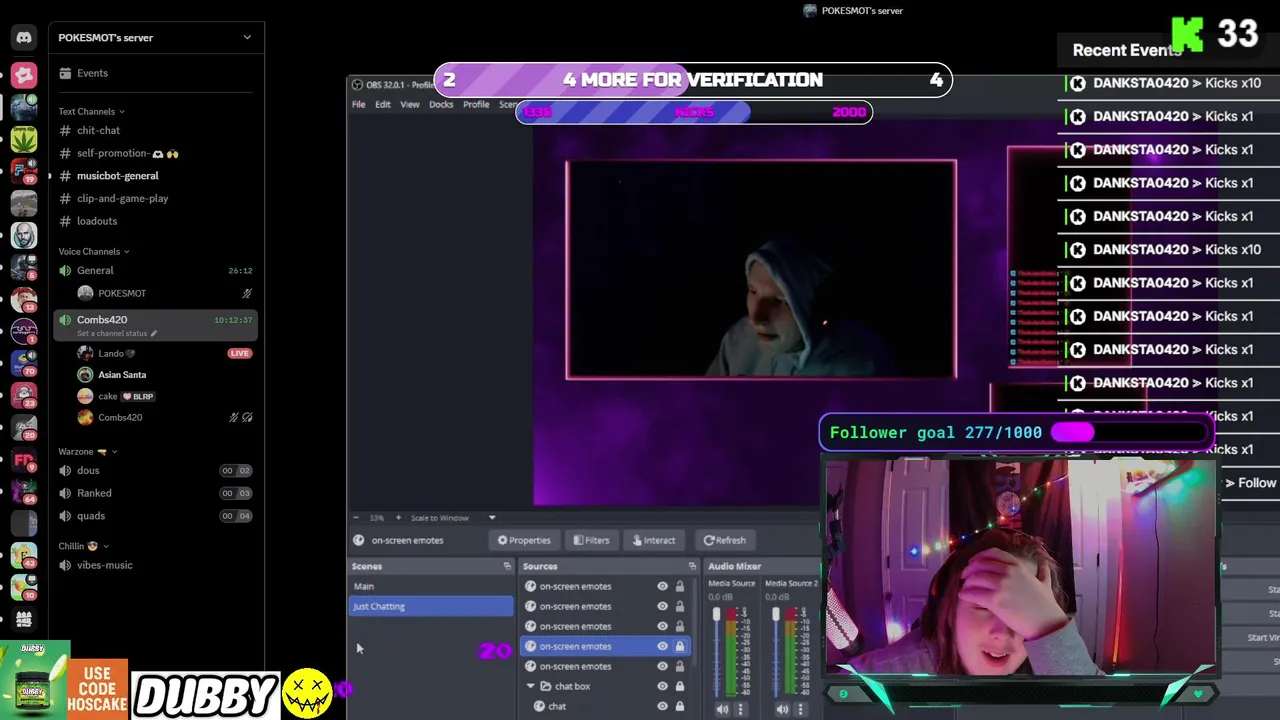Toggle lock on topmost on-screen emotes source
Screen dimensions: 1280x720
click(x=680, y=586)
